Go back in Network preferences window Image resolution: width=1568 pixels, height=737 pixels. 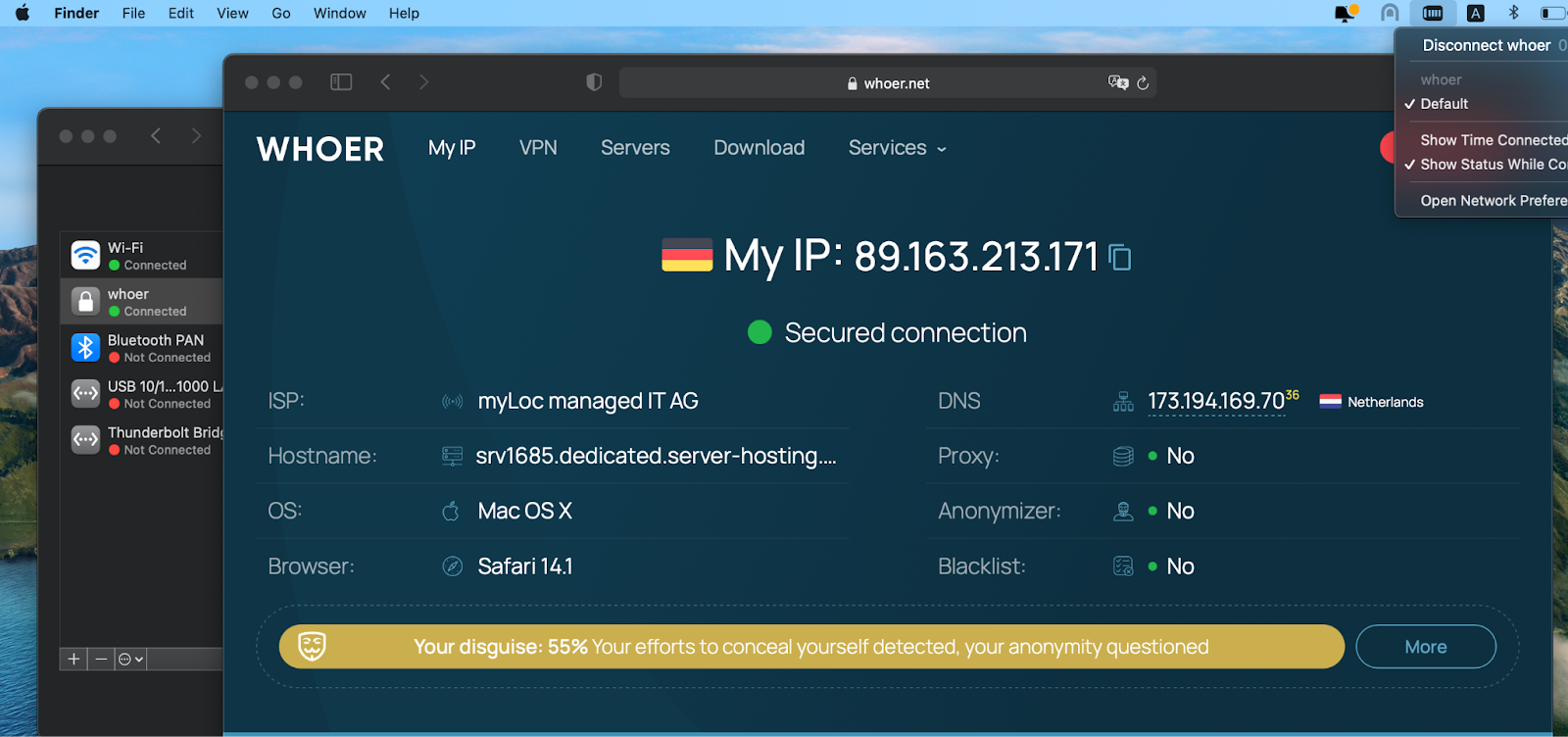pyautogui.click(x=156, y=136)
